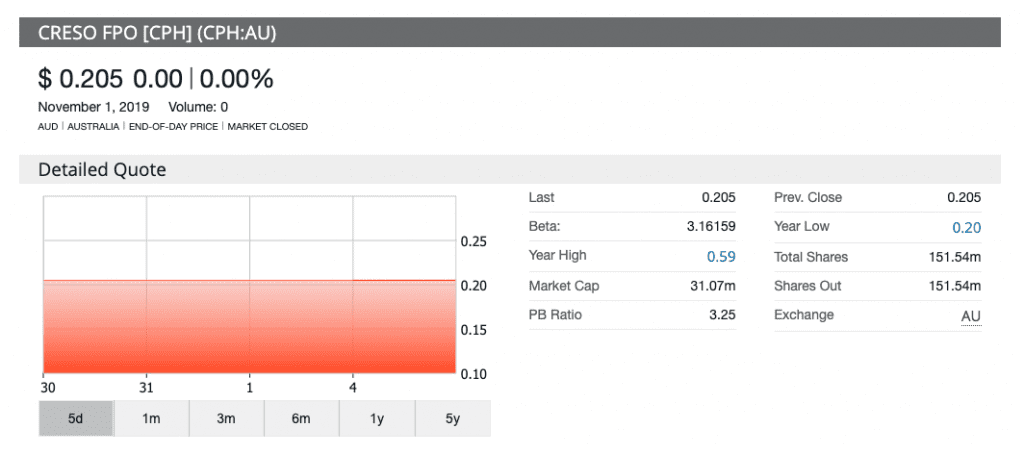Show the 6m price history
The width and height of the screenshot is (1024, 453).
point(301,419)
